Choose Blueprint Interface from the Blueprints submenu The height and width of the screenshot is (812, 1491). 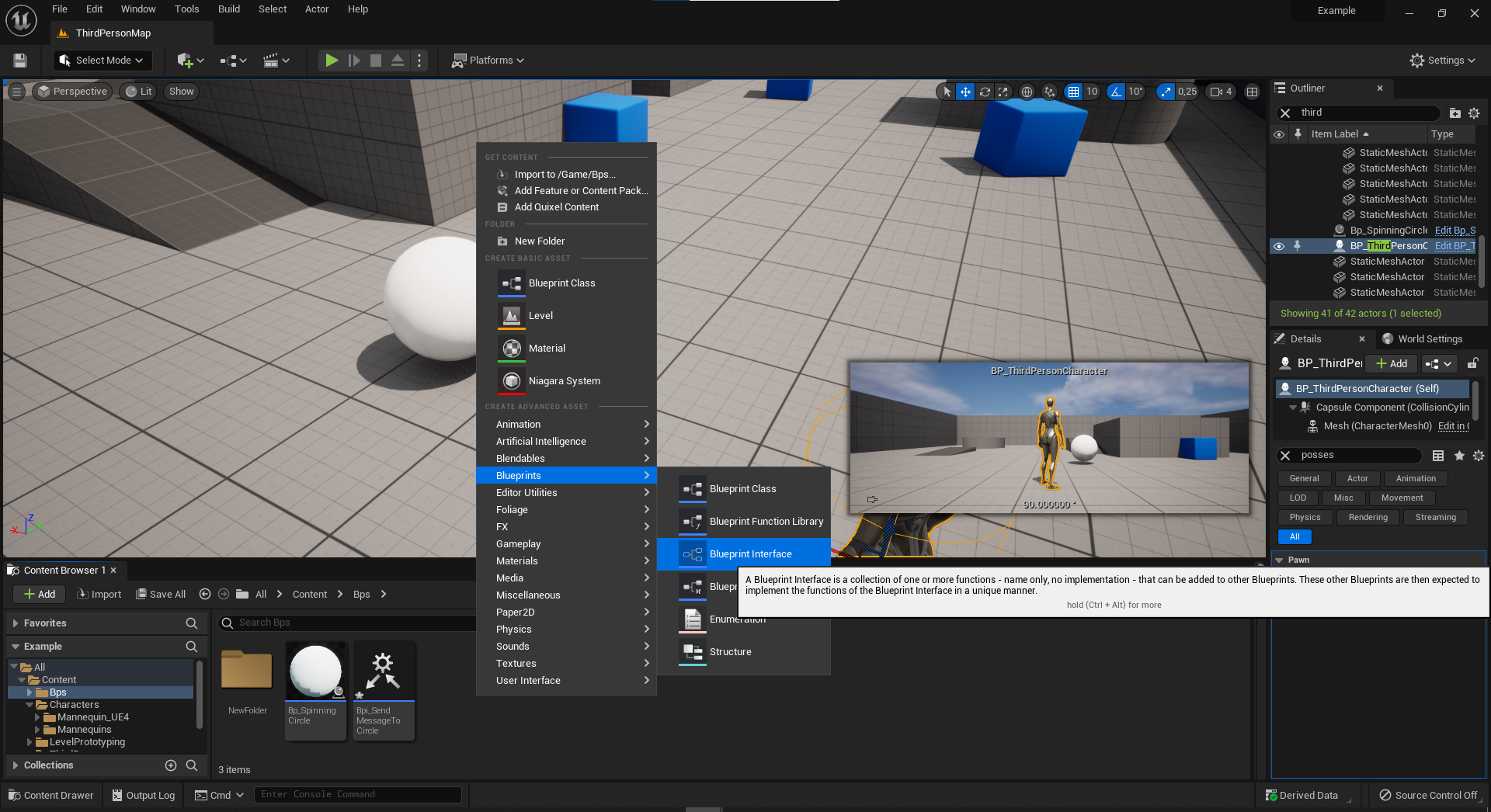point(744,554)
